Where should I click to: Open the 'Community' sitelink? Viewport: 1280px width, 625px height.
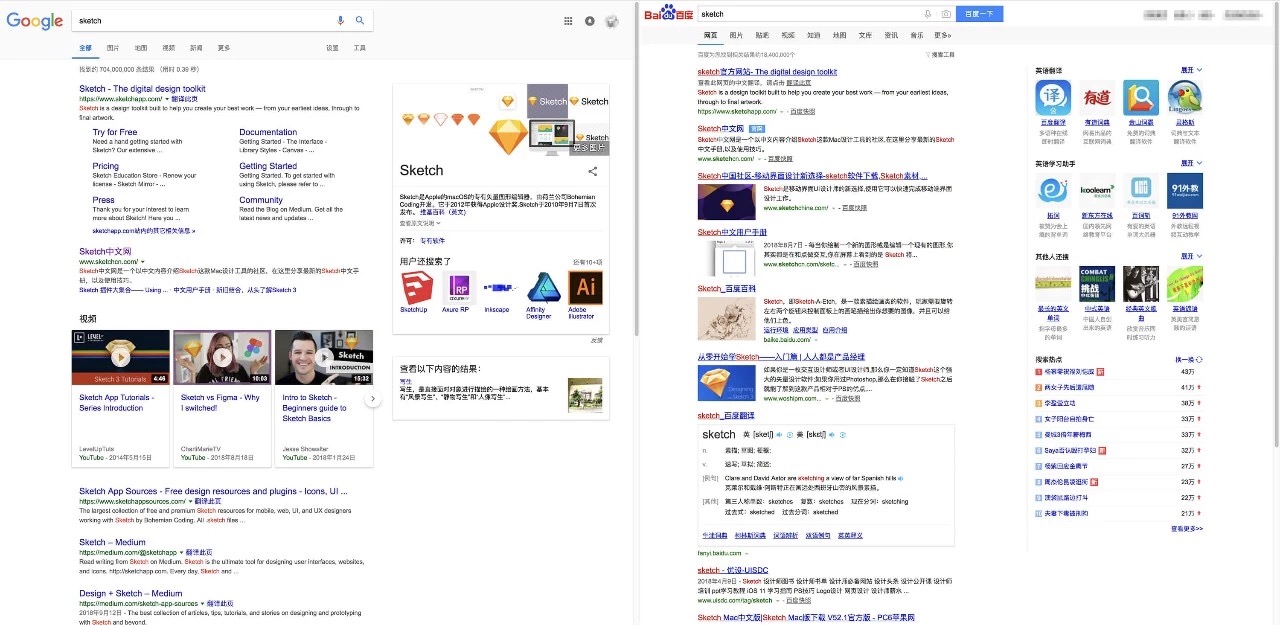click(x=261, y=200)
